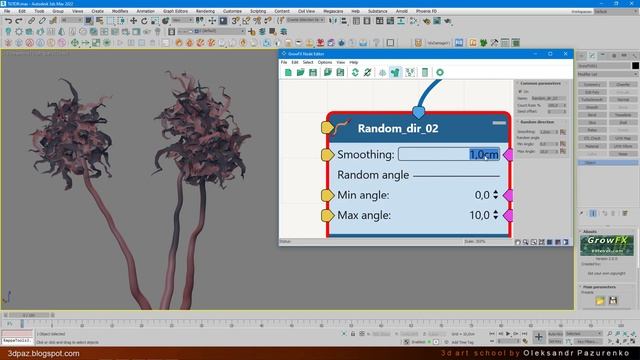Select the Move tool in the main toolbar
This screenshot has height=360, width=640.
pyautogui.click(x=133, y=20)
